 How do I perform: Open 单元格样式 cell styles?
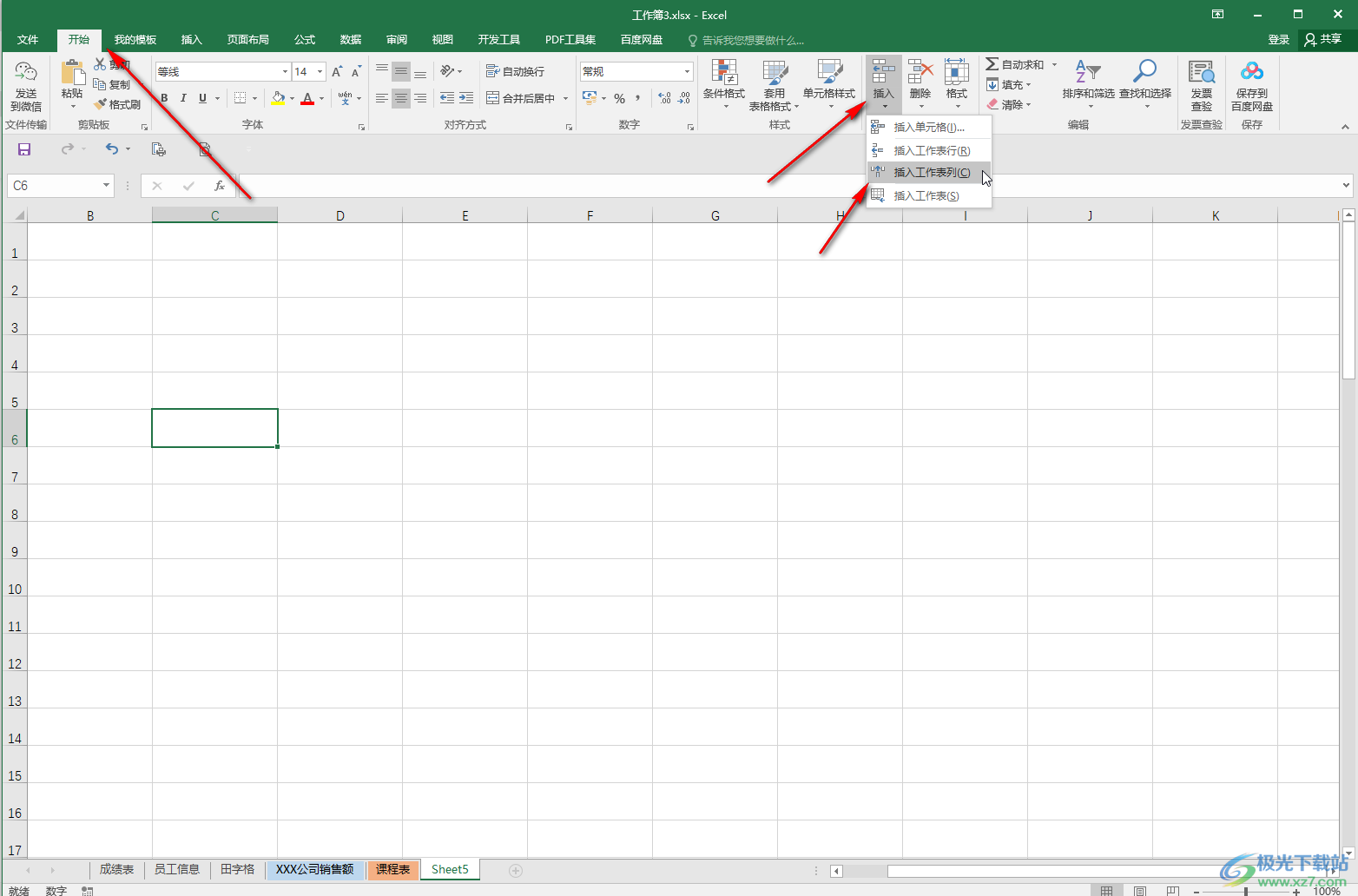829,85
